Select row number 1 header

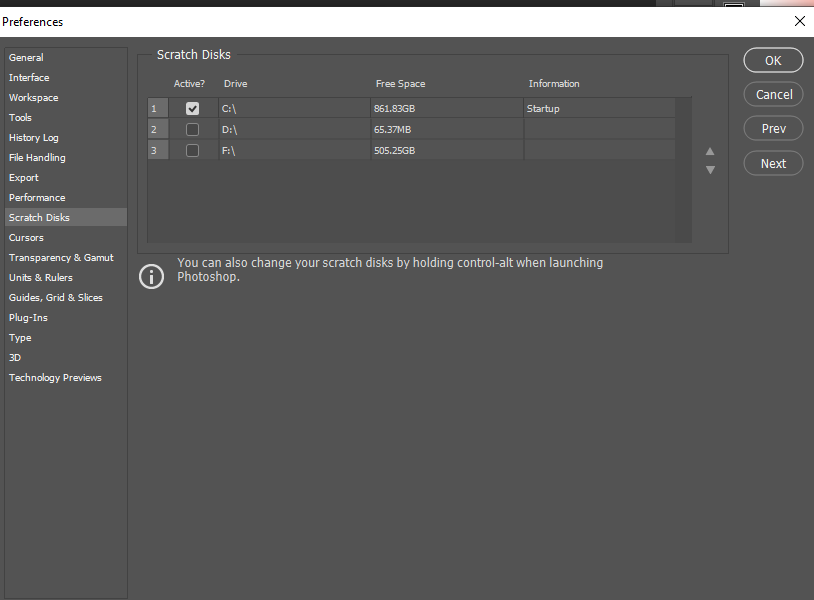157,108
